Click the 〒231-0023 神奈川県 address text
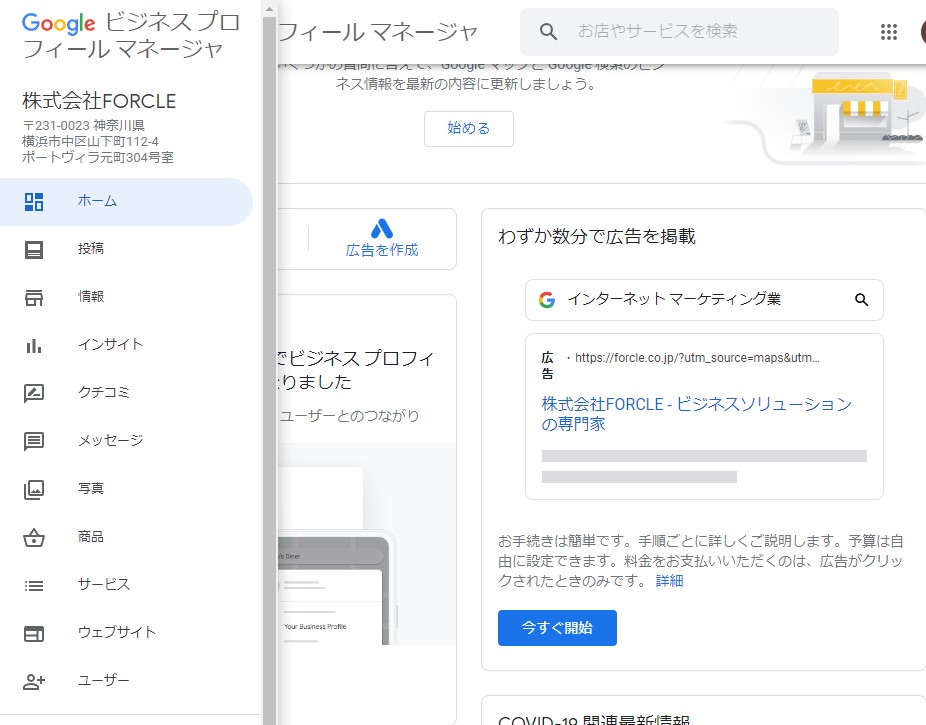 coord(83,125)
